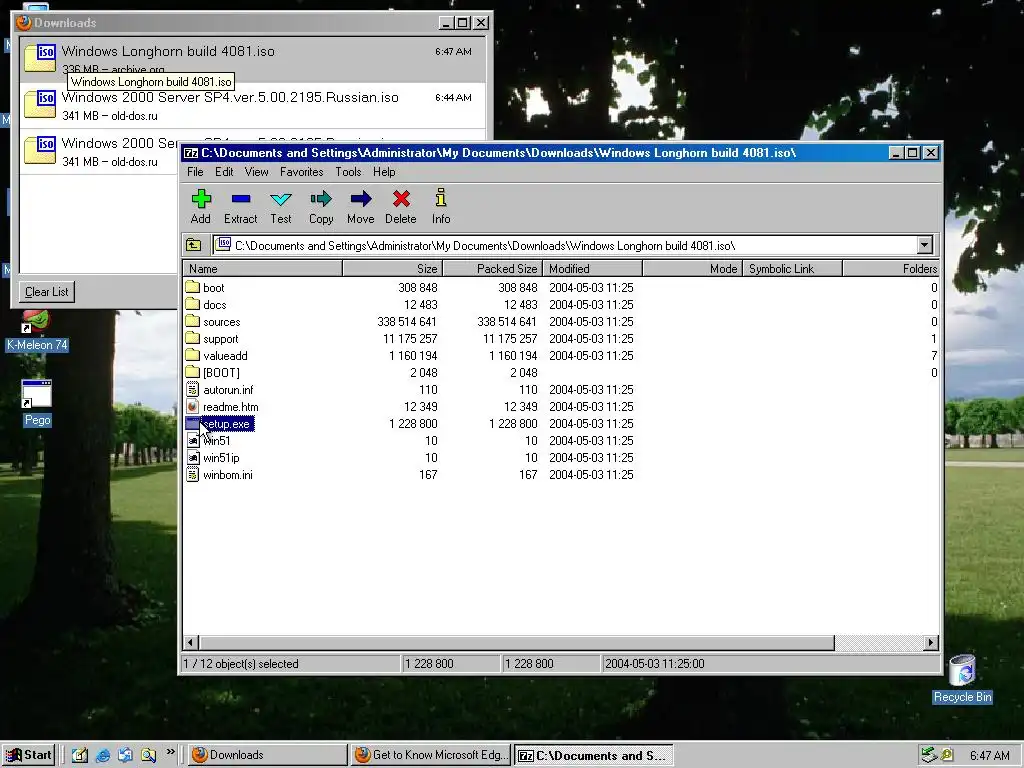Click the Mode column header
The width and height of the screenshot is (1024, 768).
click(x=692, y=268)
